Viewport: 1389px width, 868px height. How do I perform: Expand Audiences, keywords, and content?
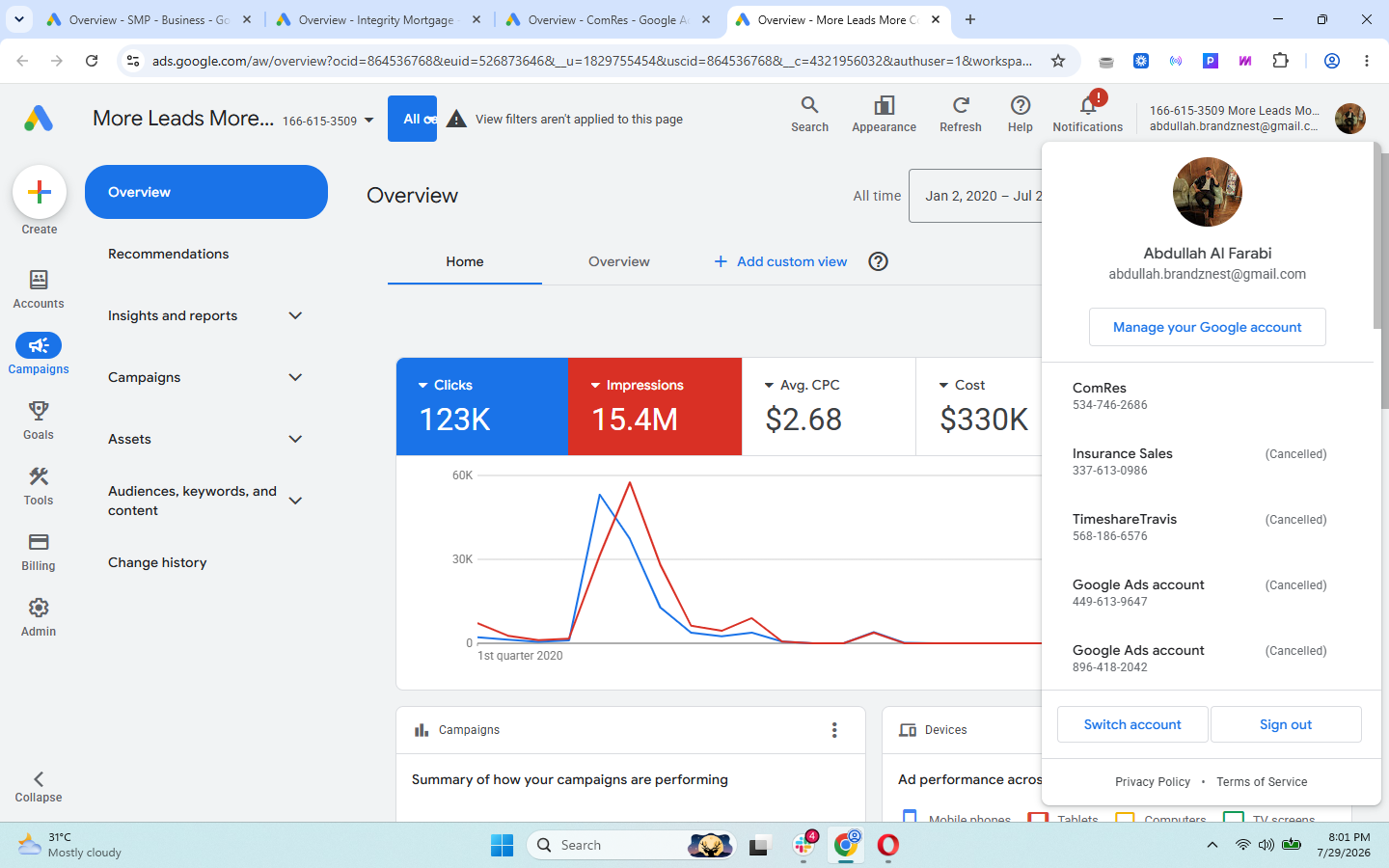point(295,501)
